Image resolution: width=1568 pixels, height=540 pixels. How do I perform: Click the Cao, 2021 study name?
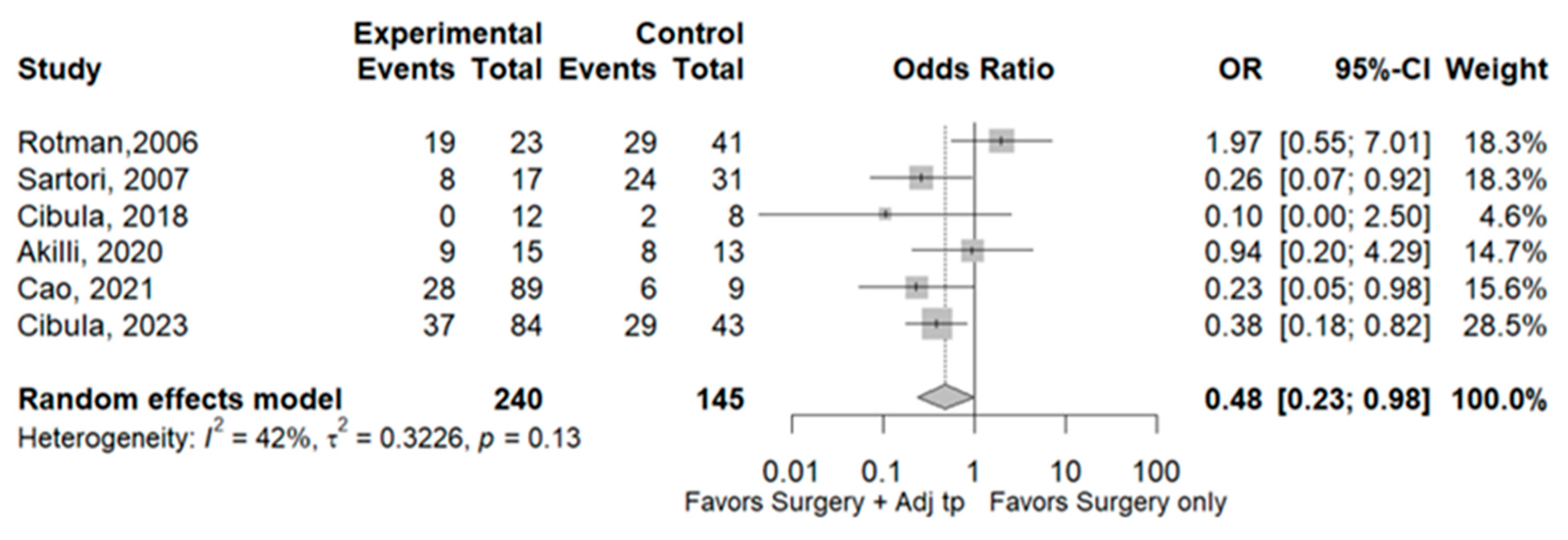point(85,288)
